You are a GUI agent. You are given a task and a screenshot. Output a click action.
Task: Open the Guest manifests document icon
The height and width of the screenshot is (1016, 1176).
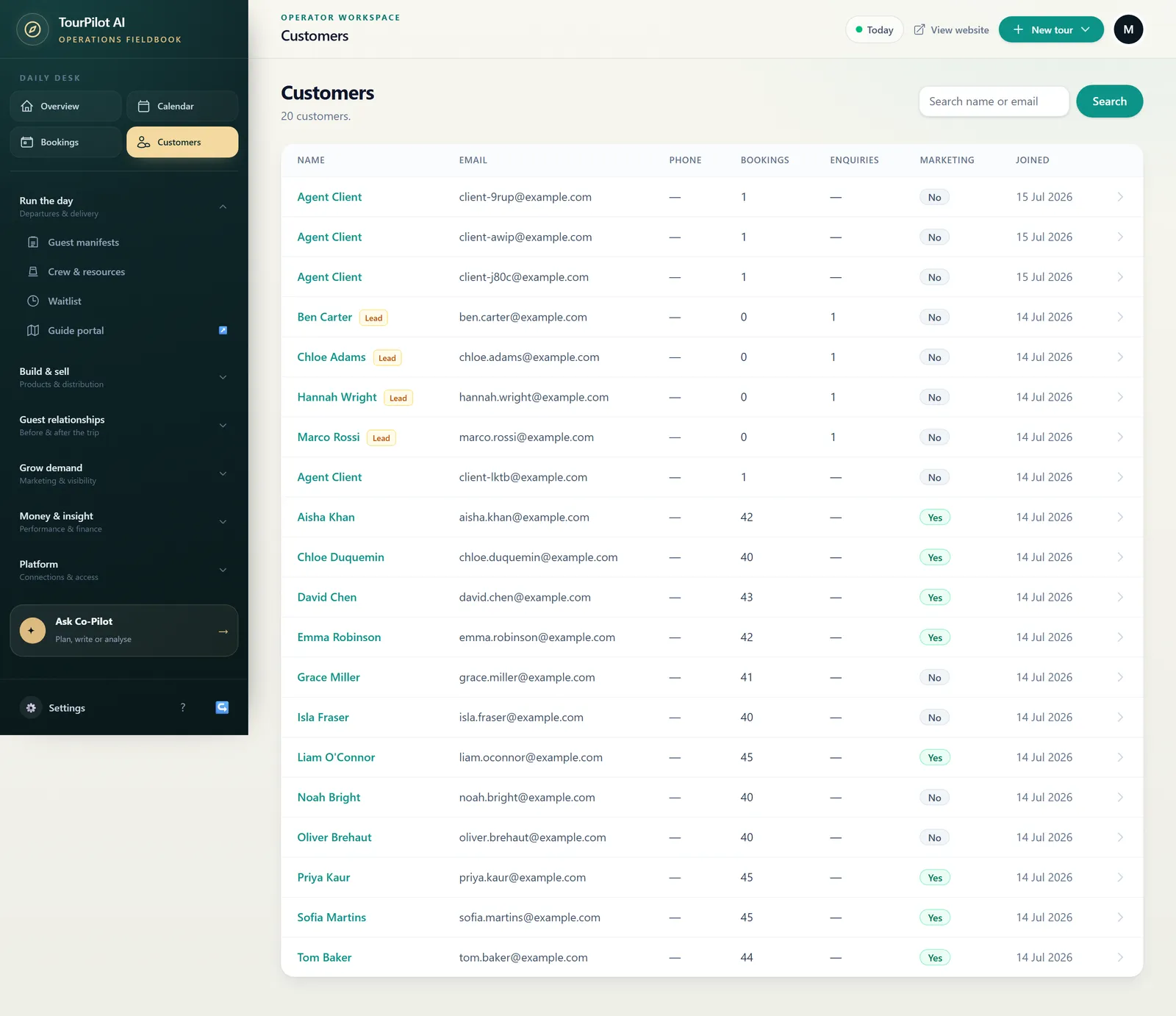coord(33,242)
